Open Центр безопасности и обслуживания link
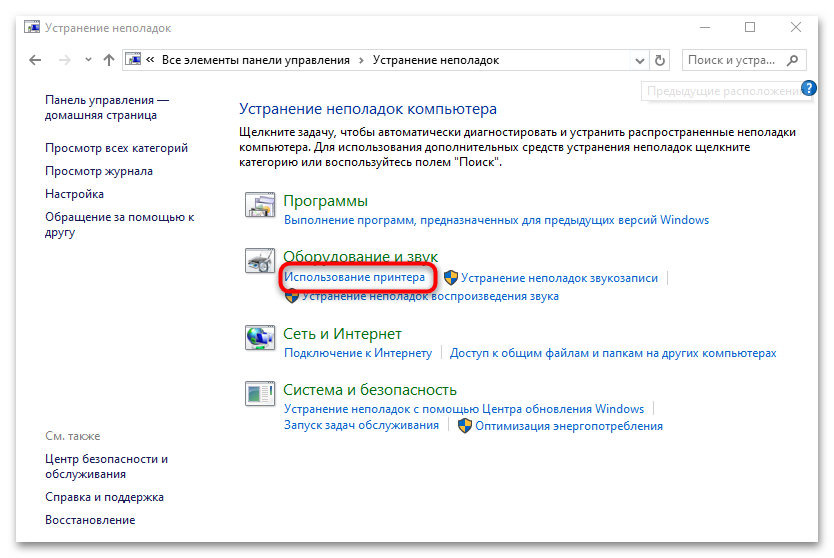The height and width of the screenshot is (558, 834). click(106, 467)
